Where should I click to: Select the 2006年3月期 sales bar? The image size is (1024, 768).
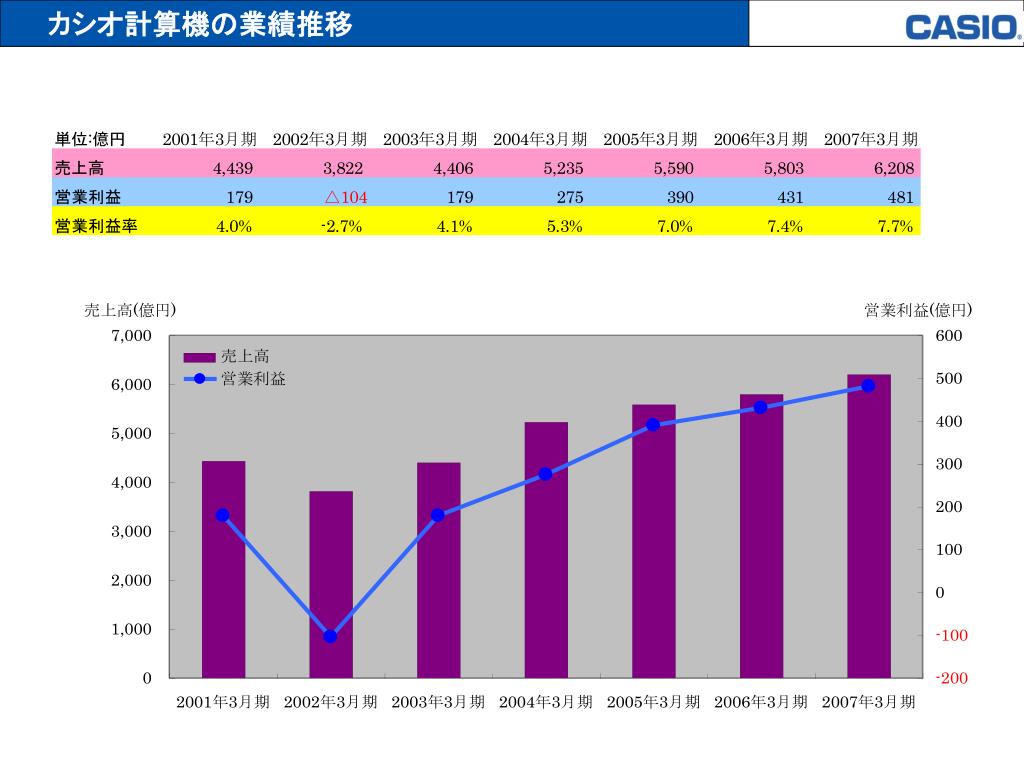(761, 536)
